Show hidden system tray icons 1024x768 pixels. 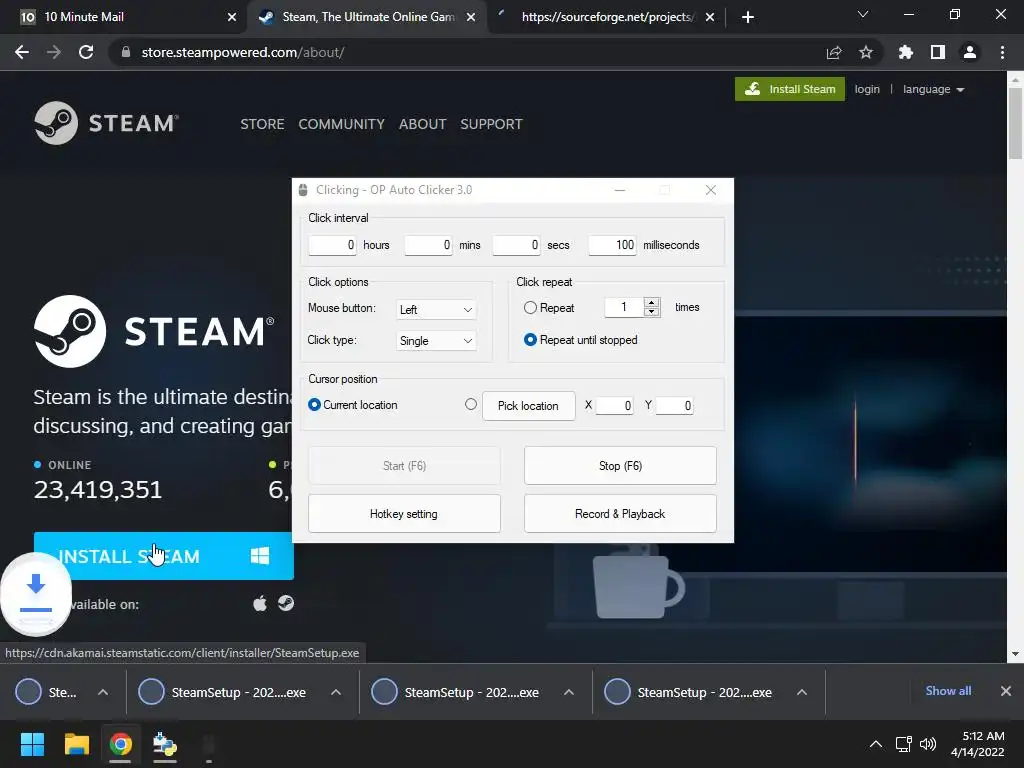pos(876,744)
